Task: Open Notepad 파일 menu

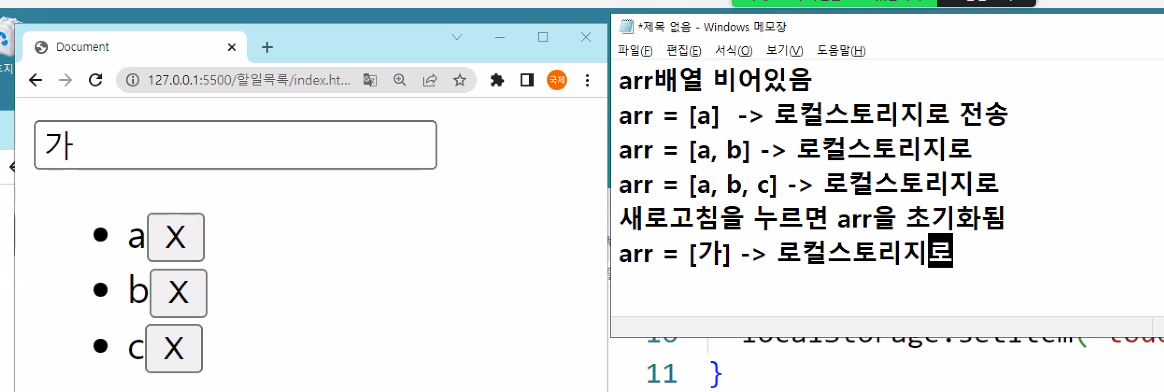Action: [x=635, y=50]
